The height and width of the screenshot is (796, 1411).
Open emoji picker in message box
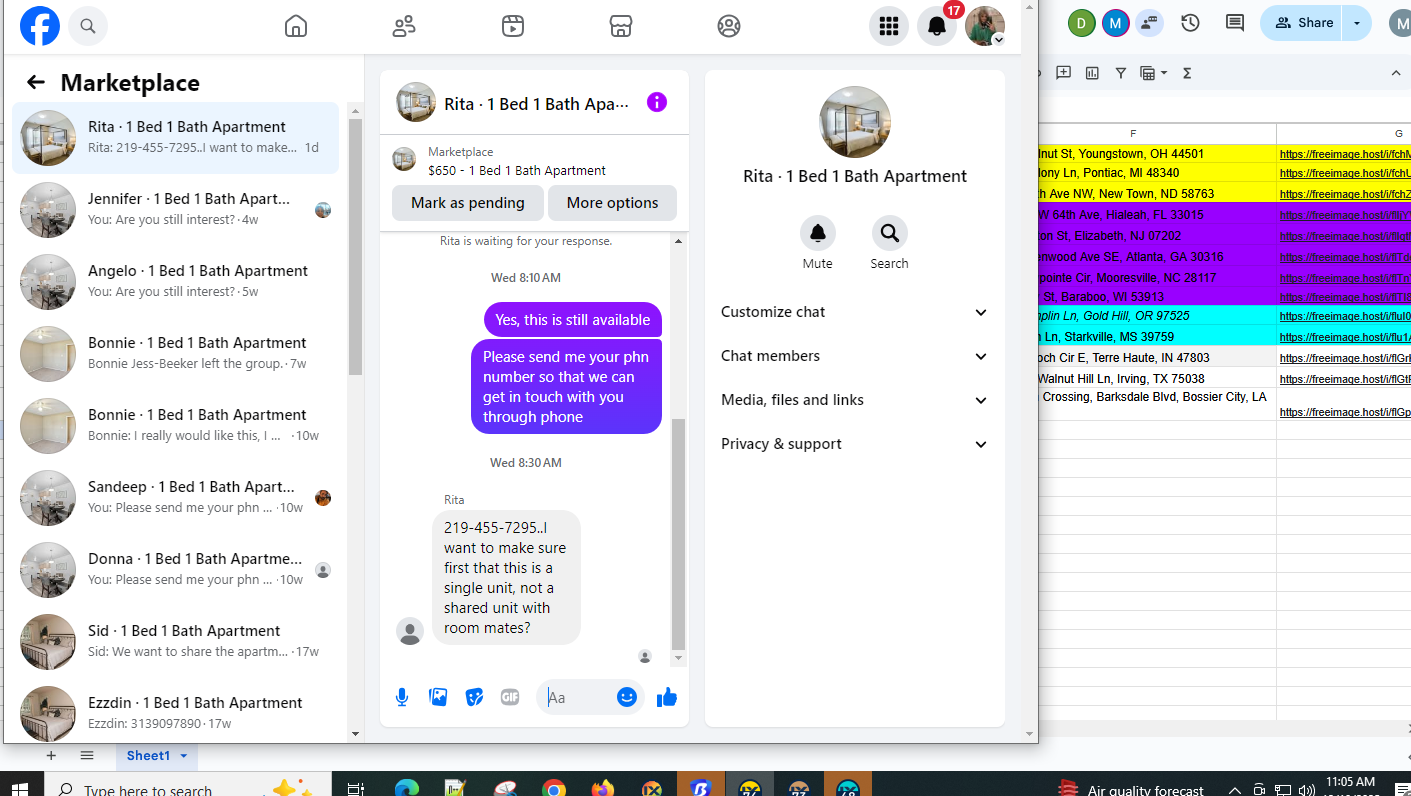627,697
